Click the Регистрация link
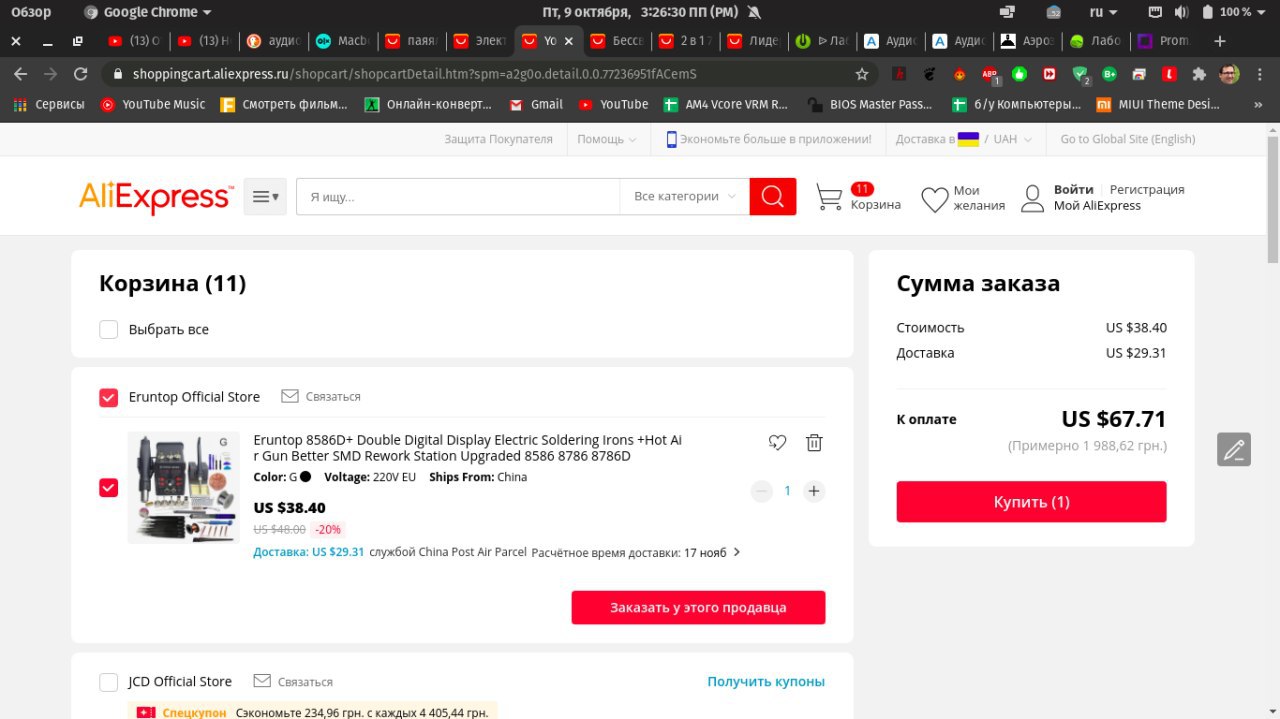Viewport: 1280px width, 719px height. tap(1147, 189)
